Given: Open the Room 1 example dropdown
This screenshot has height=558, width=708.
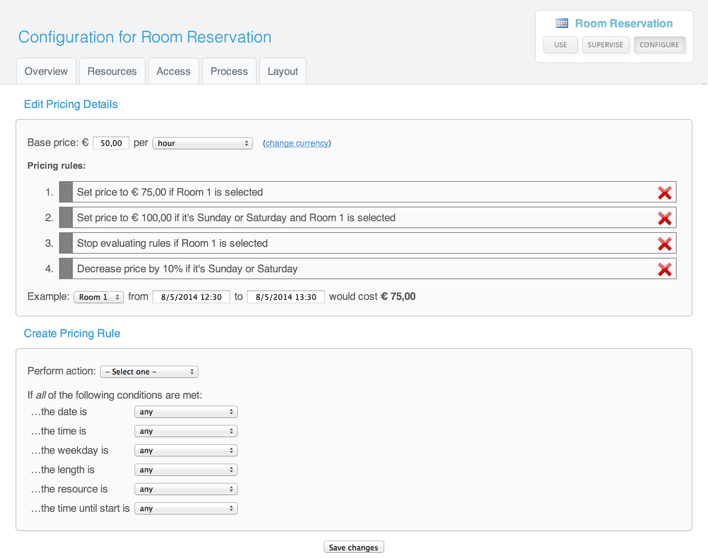Looking at the screenshot, I should (98, 297).
